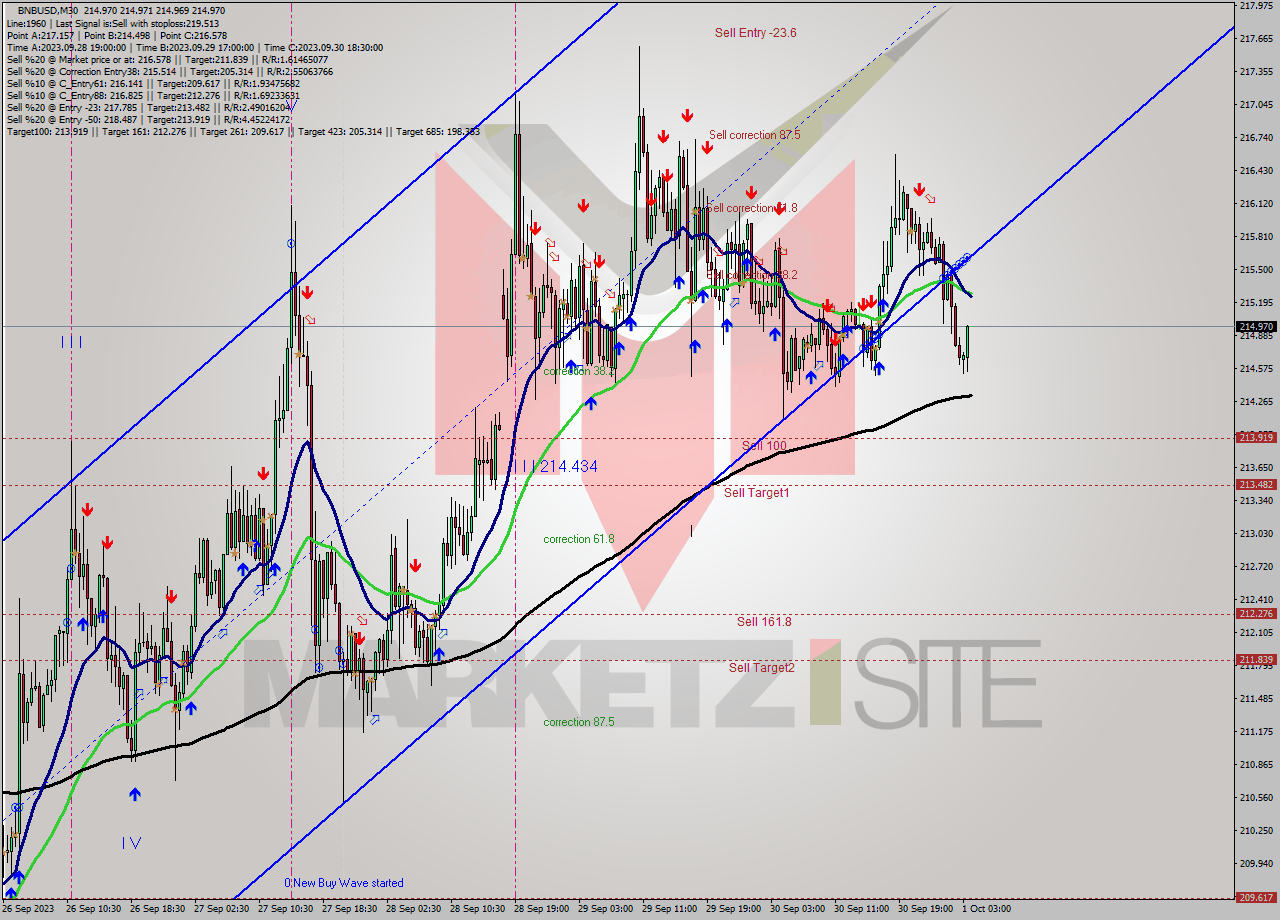Click the '29 Sep 11:00' time label
The width and height of the screenshot is (1280, 920).
point(670,909)
